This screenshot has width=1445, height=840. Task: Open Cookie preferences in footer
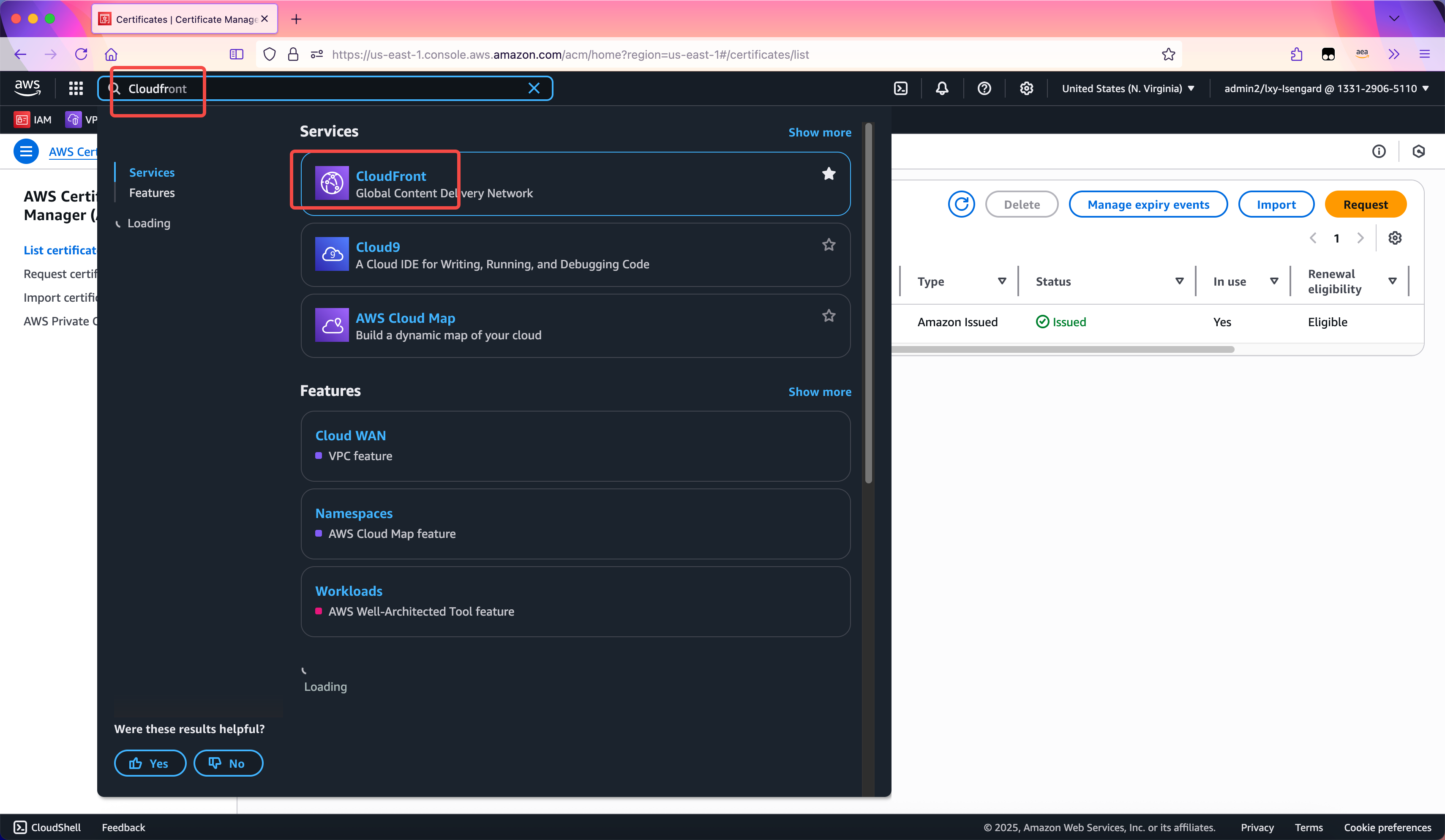(x=1387, y=827)
